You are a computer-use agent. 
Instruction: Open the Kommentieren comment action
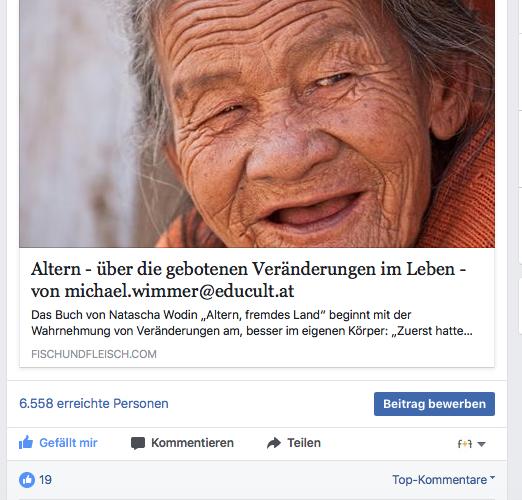192,443
